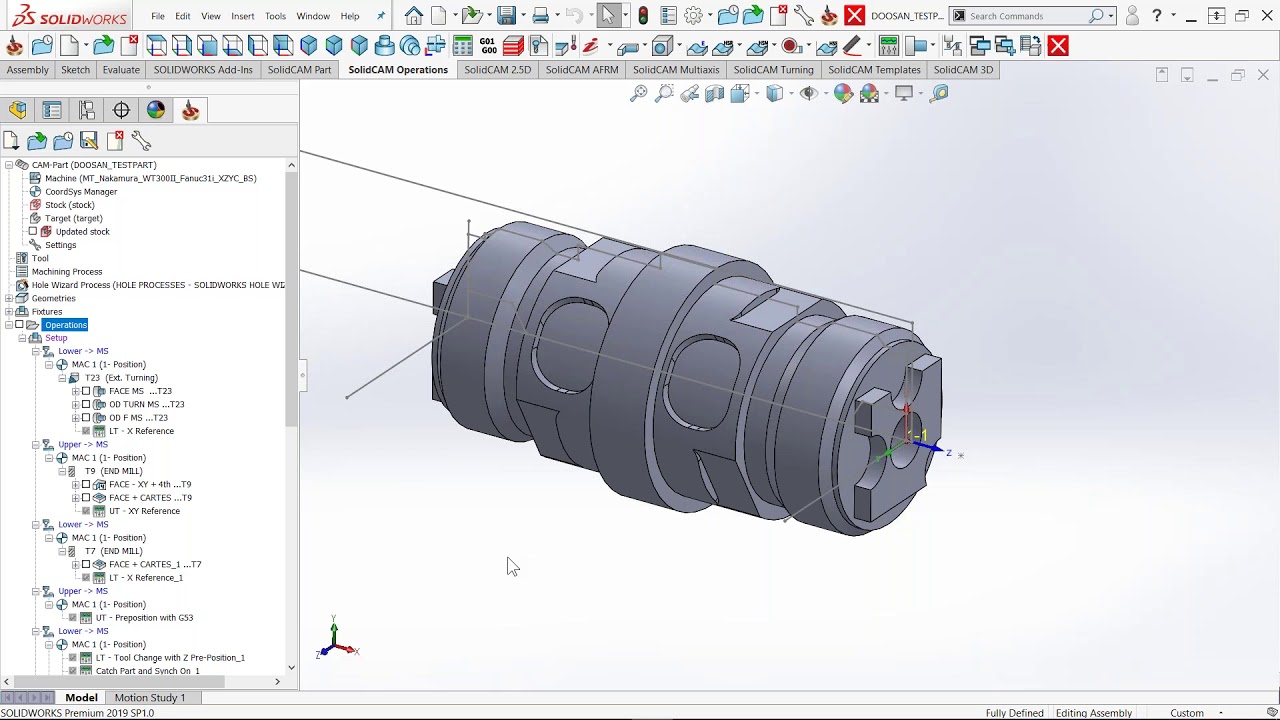Click the SolidCAM milling cutter icon in toolbar
The image size is (1280, 720).
[14, 46]
